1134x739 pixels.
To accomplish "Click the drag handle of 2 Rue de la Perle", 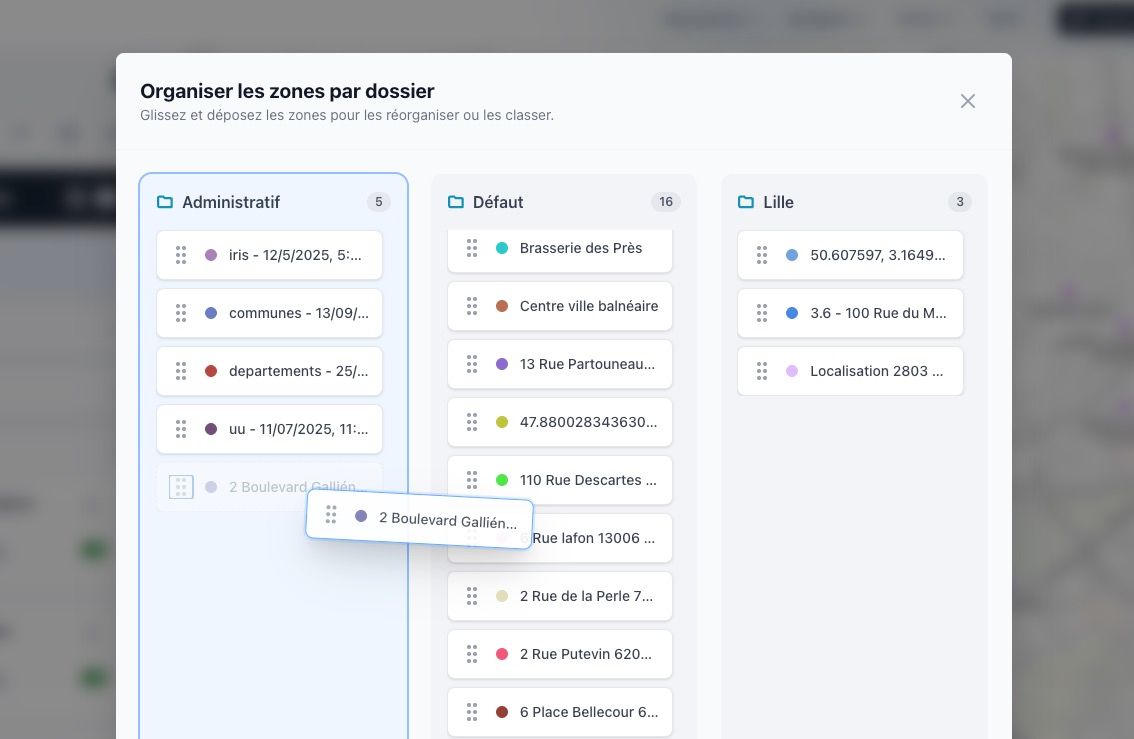I will point(472,596).
